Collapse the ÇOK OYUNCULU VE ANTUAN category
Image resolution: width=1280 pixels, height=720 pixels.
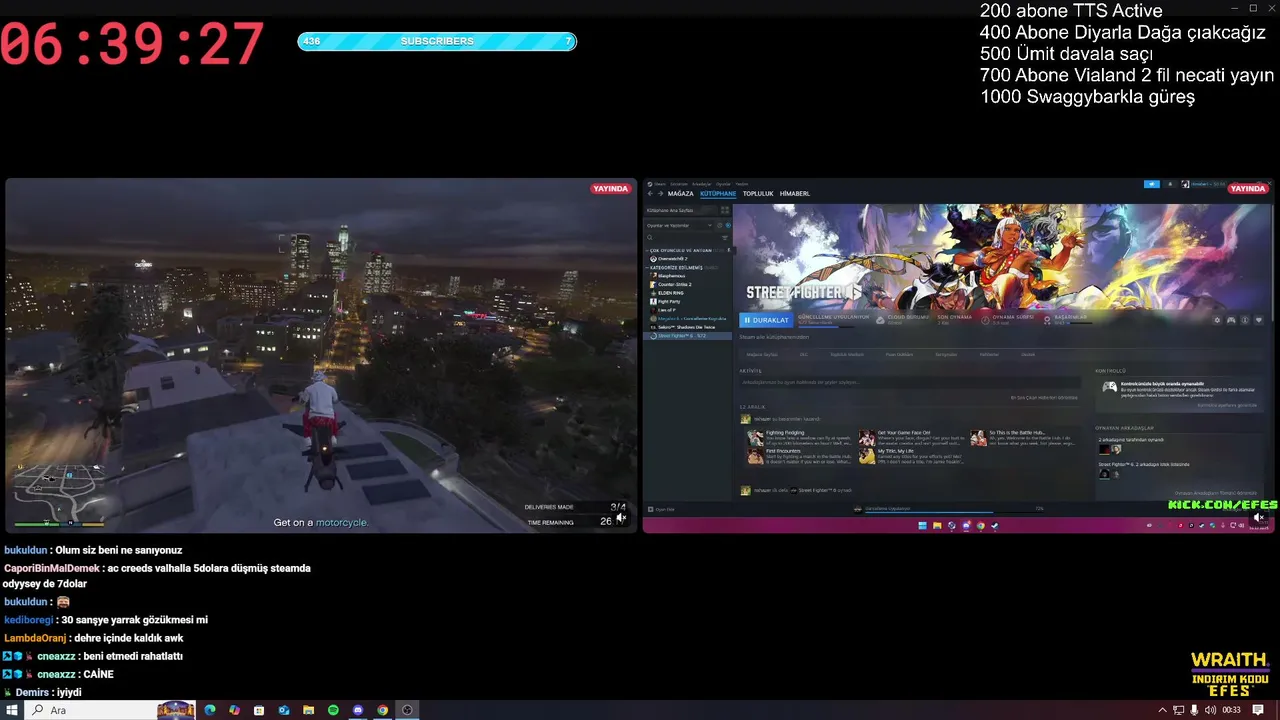pyautogui.click(x=647, y=250)
